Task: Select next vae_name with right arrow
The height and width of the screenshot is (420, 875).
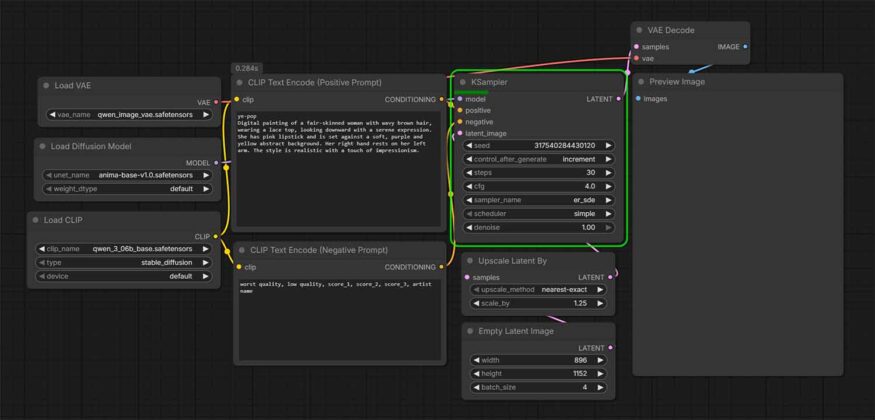Action: point(206,115)
